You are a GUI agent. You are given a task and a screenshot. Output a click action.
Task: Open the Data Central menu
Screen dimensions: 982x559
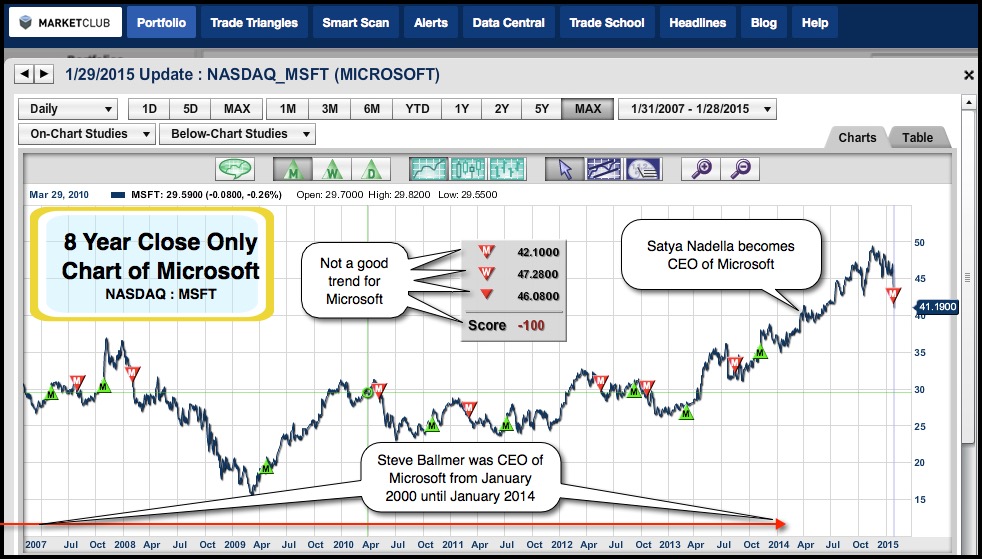[509, 23]
